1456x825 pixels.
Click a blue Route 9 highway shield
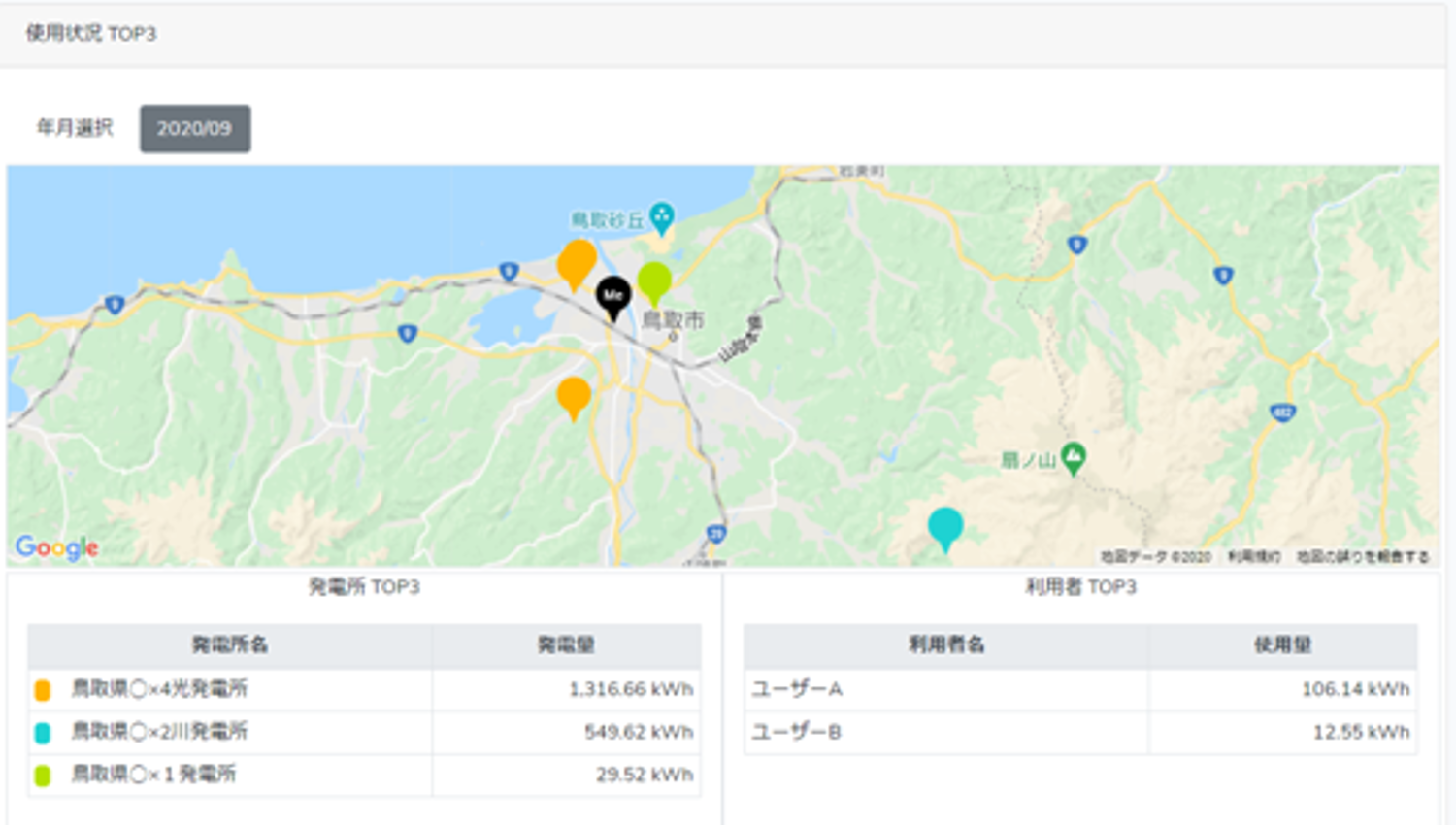(x=1077, y=246)
